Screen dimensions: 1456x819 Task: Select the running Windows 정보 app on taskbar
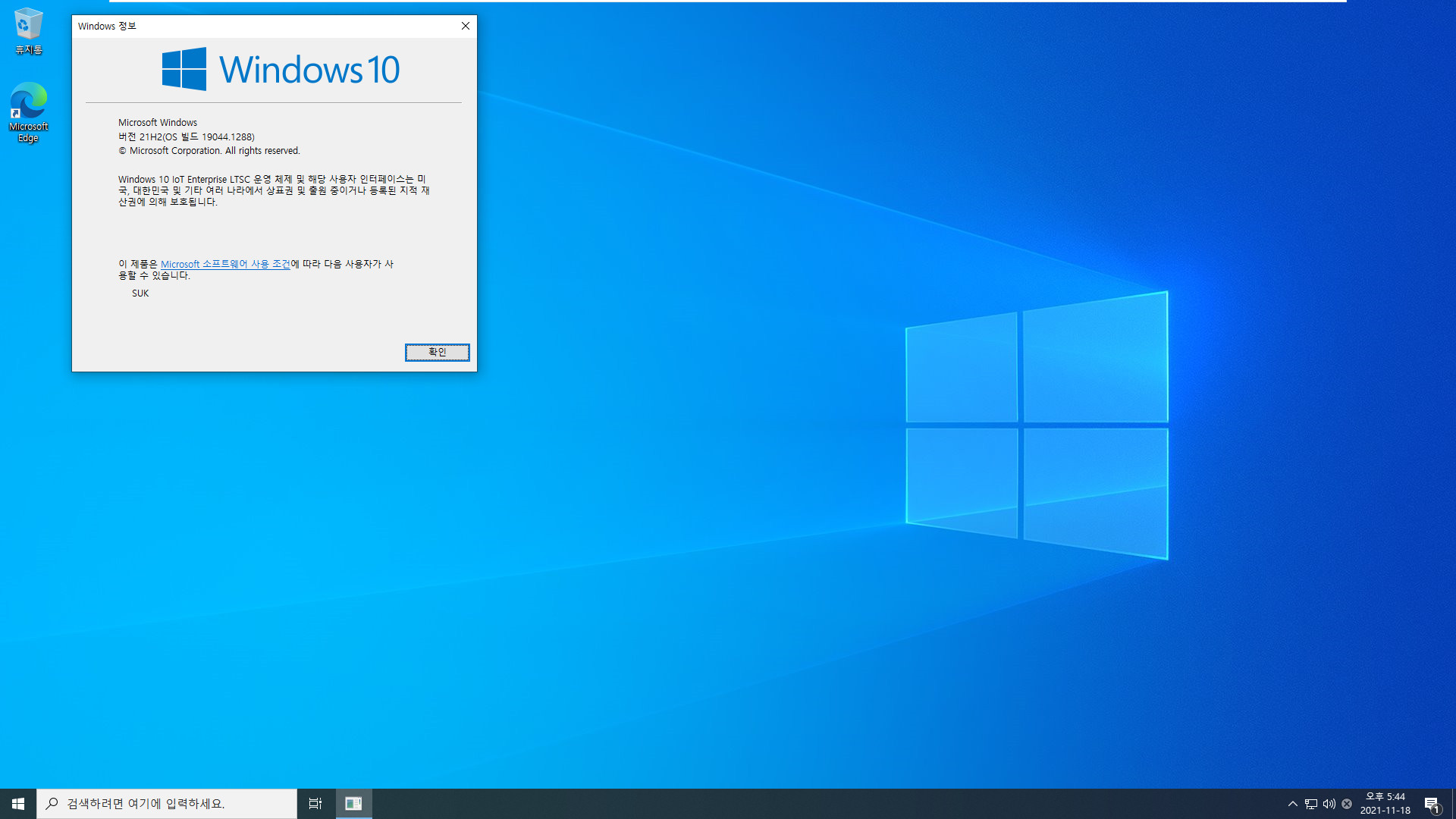click(x=353, y=803)
